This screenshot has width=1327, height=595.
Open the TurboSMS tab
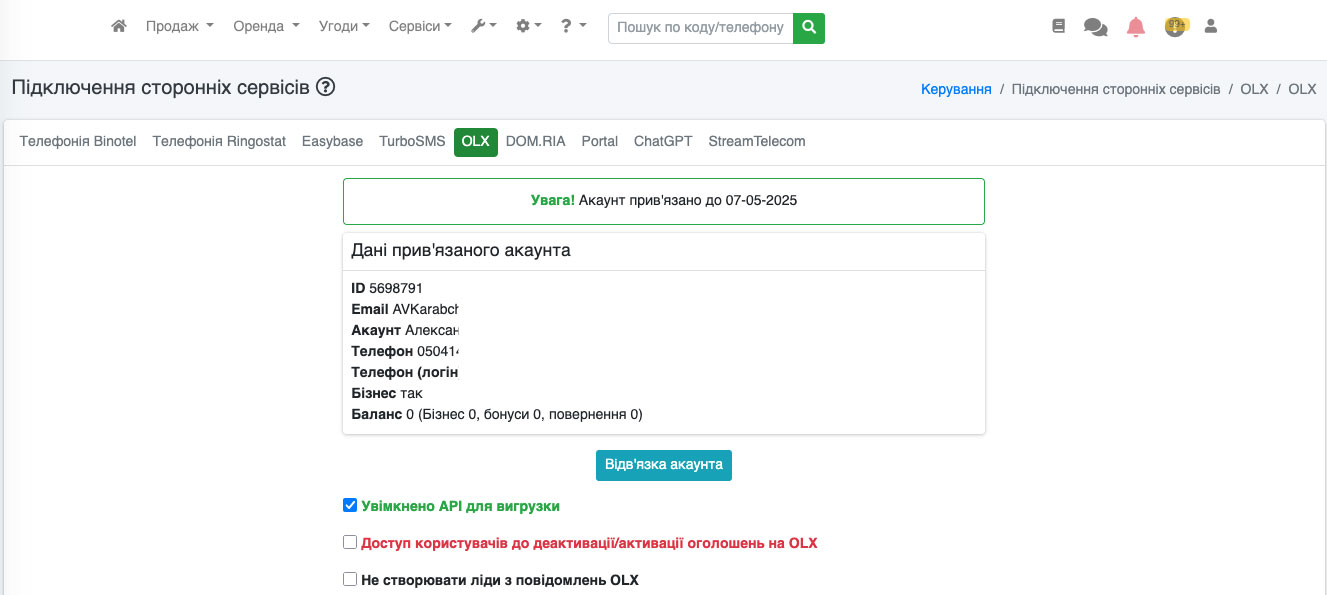[412, 142]
